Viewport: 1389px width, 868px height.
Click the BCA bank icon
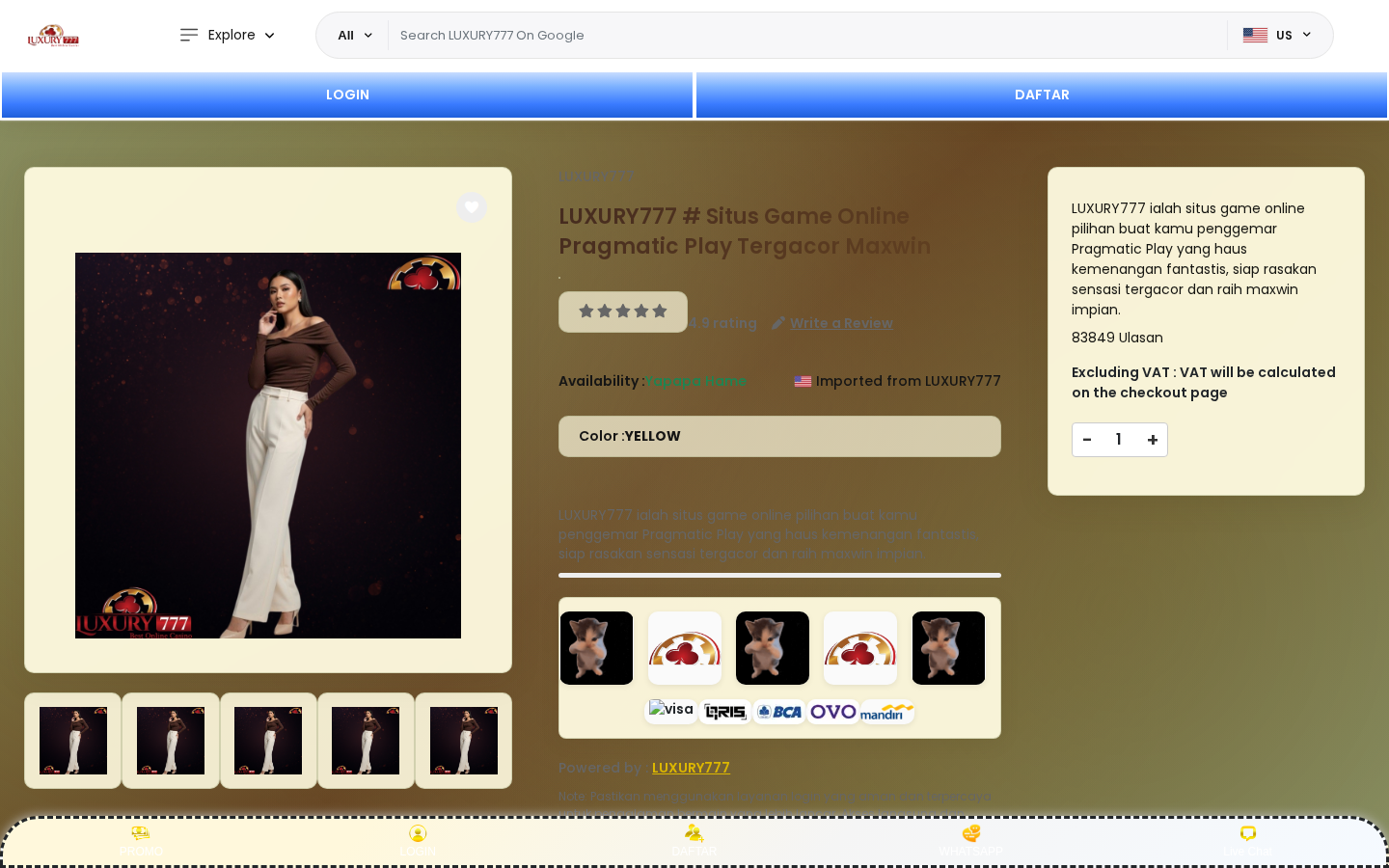click(x=779, y=712)
